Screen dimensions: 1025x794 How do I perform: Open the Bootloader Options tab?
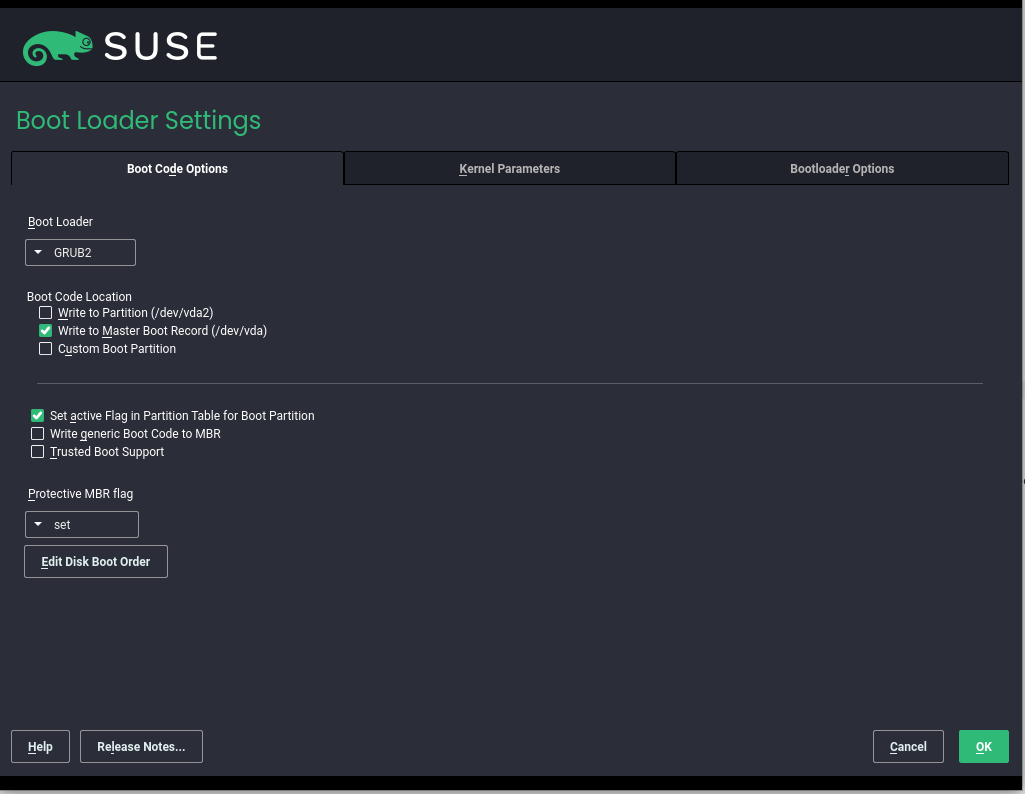pyautogui.click(x=842, y=169)
